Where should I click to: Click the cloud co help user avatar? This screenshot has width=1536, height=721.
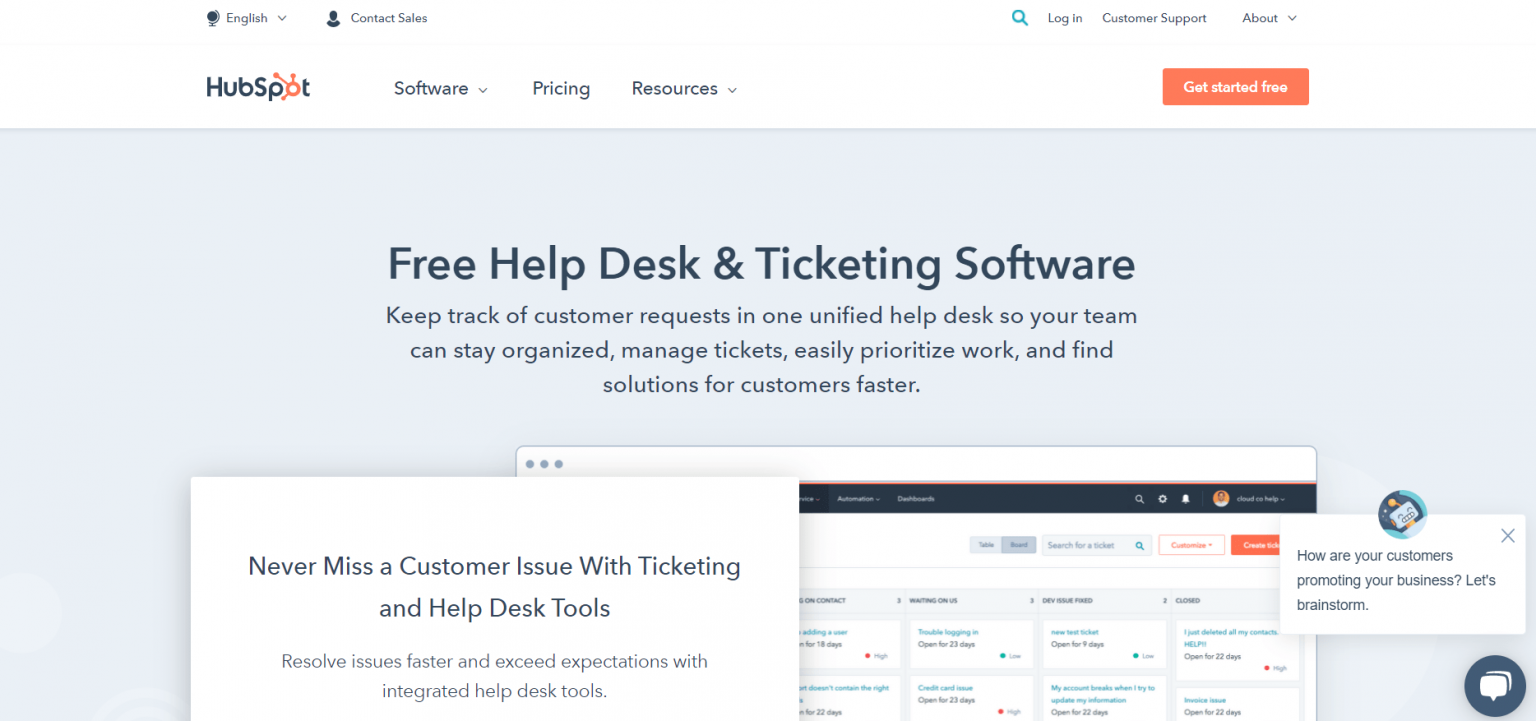point(1221,498)
